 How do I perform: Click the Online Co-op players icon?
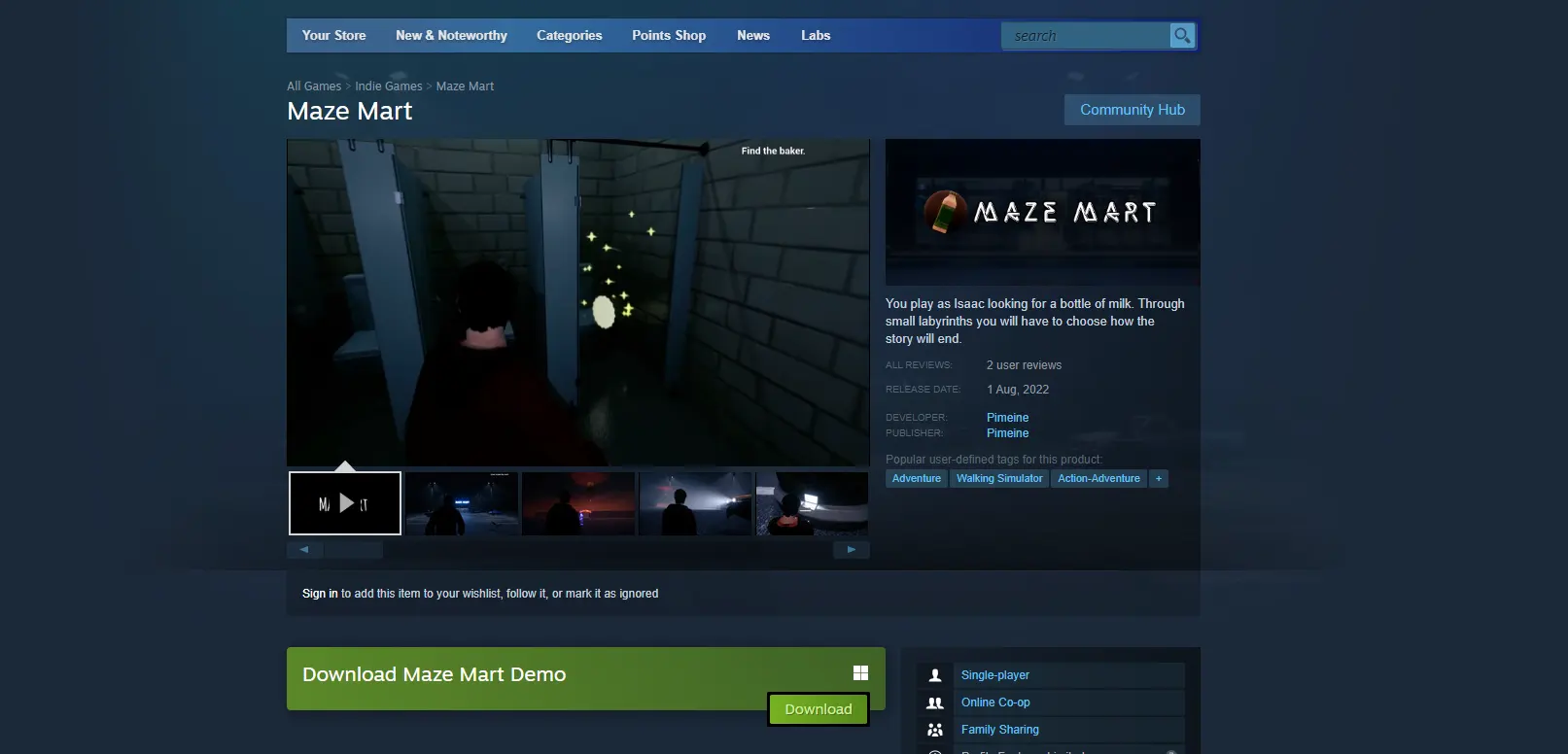pyautogui.click(x=935, y=703)
